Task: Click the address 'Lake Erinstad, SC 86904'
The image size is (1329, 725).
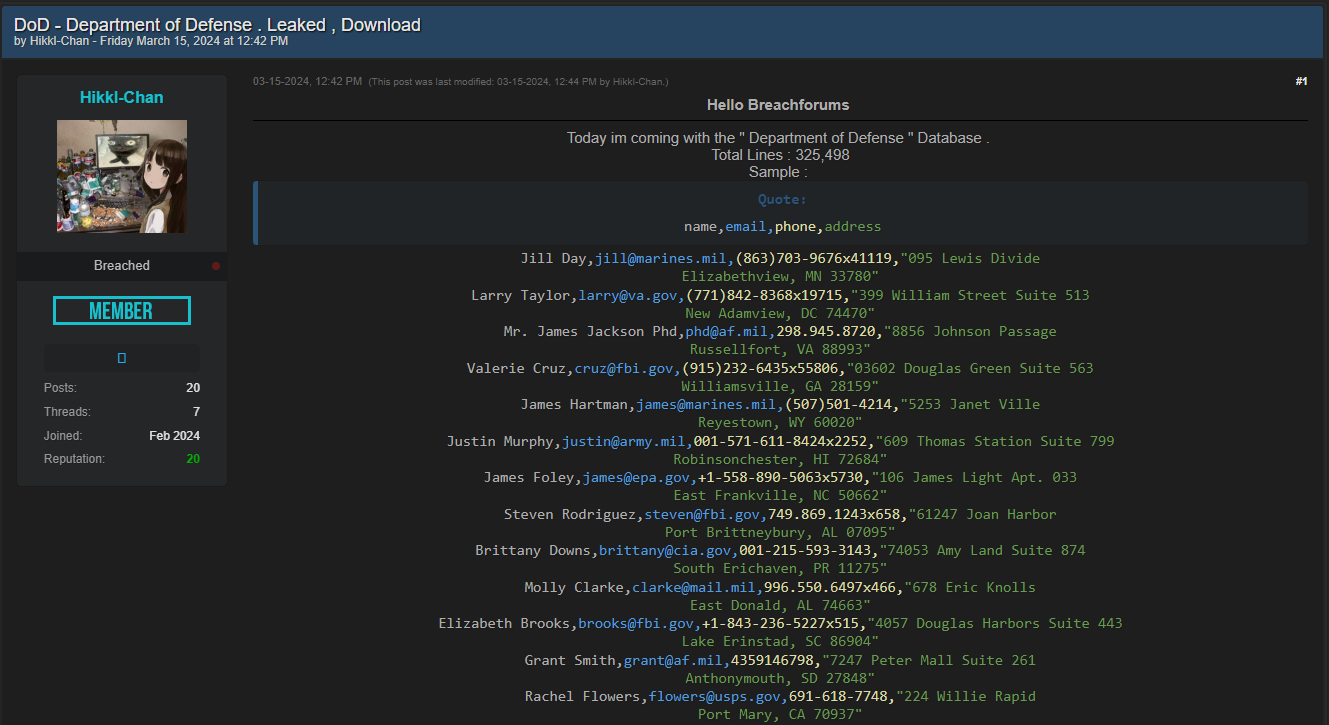Action: pyautogui.click(x=780, y=642)
